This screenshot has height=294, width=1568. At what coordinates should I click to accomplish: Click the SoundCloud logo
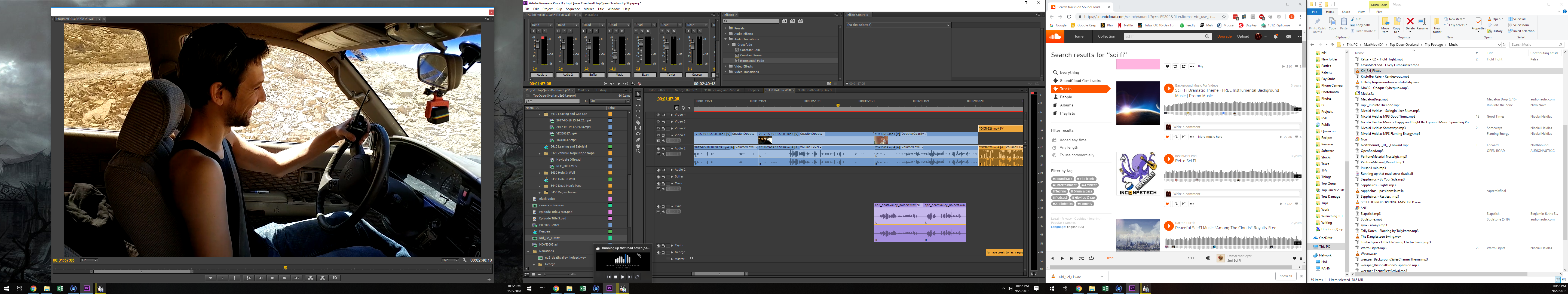1055,36
